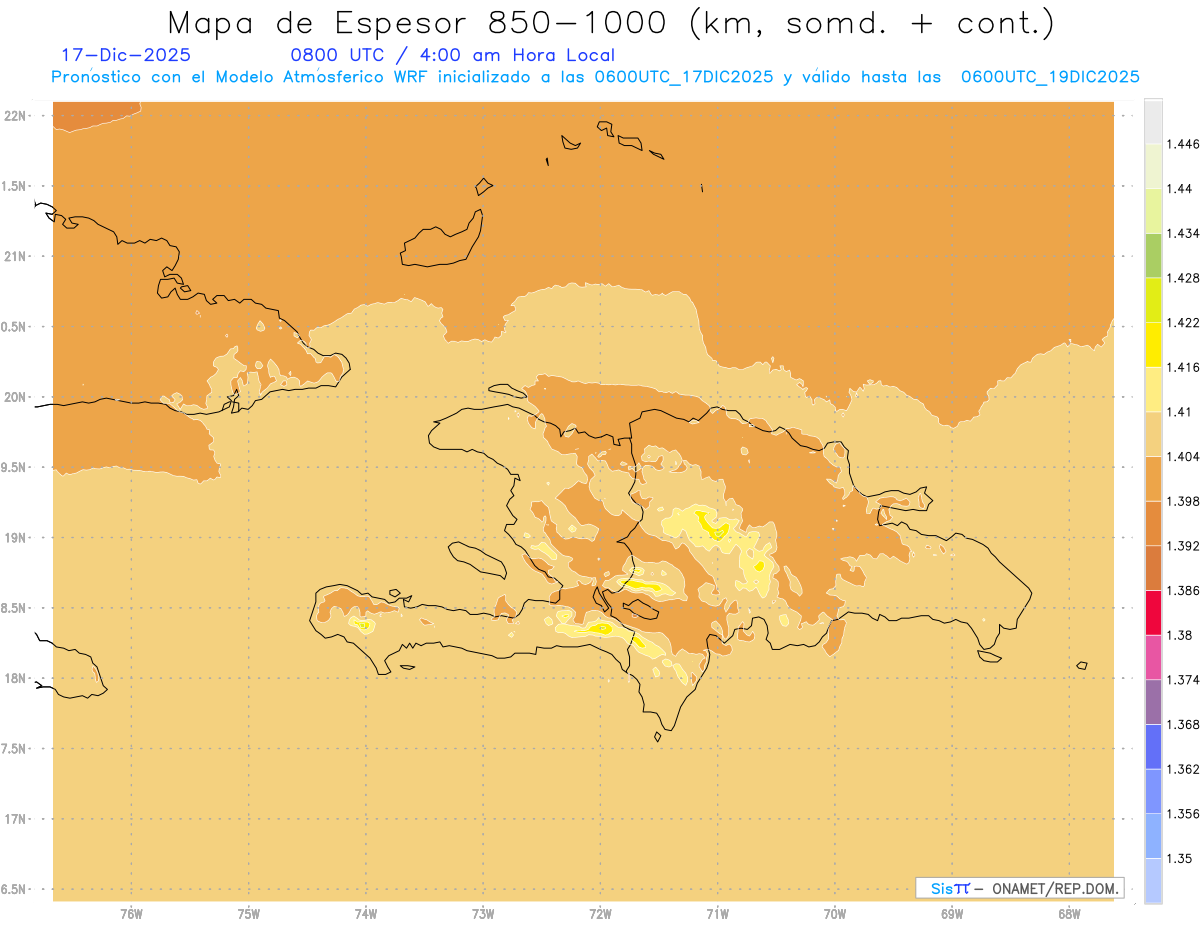
Task: Click the valid-until time '0600UTC_19DIC2025'
Action: coord(1050,77)
